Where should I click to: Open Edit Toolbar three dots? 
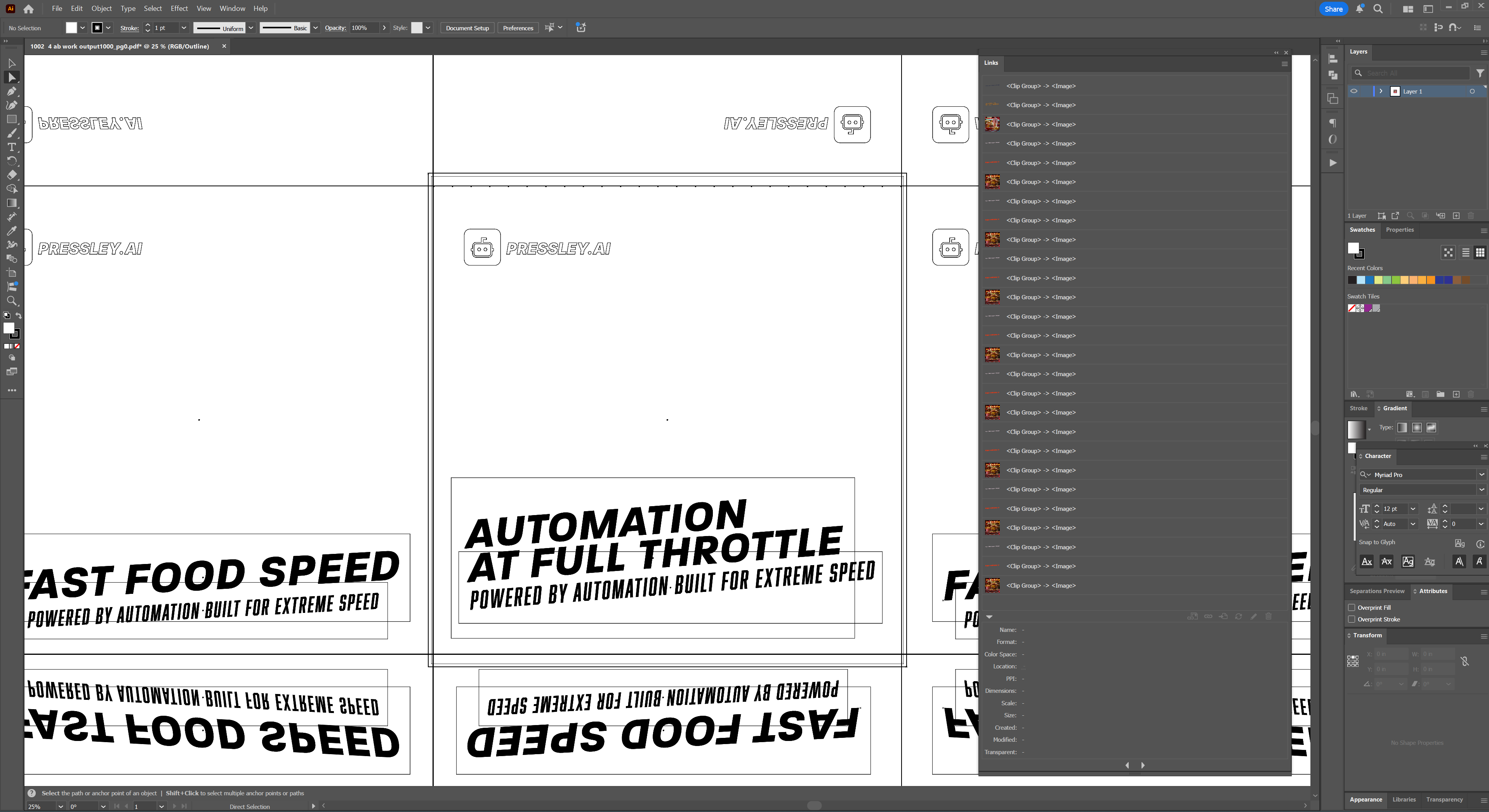point(12,390)
